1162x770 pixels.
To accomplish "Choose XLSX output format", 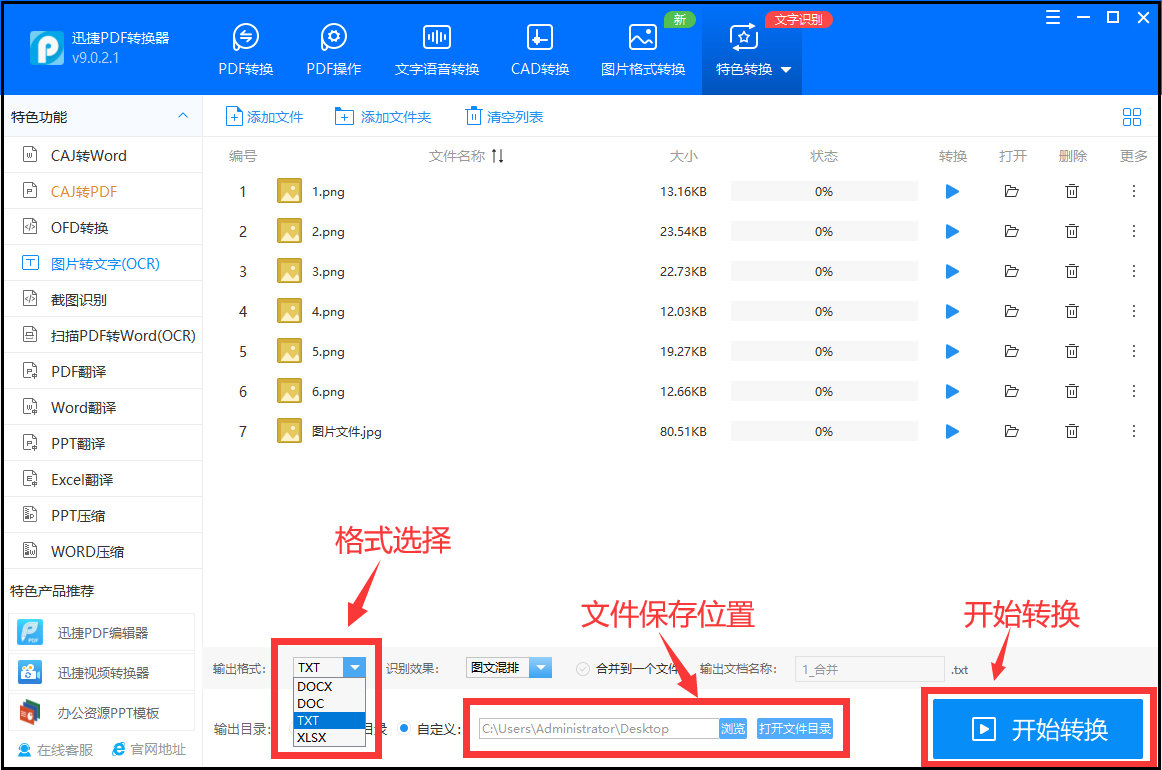I will (x=329, y=737).
